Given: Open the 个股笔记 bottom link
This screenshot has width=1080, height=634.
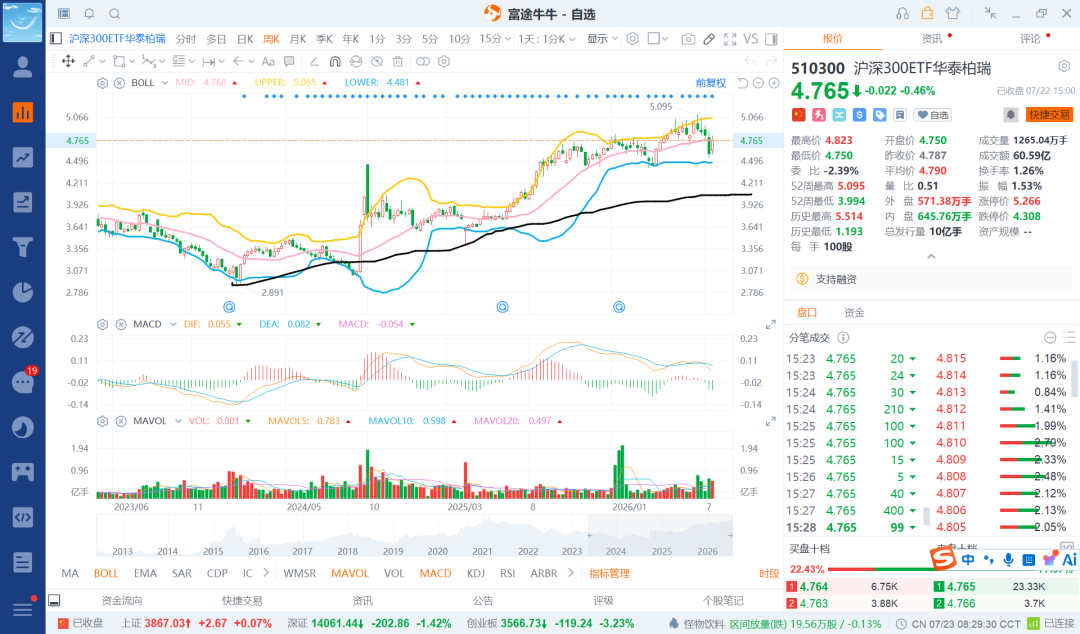Looking at the screenshot, I should [x=723, y=600].
